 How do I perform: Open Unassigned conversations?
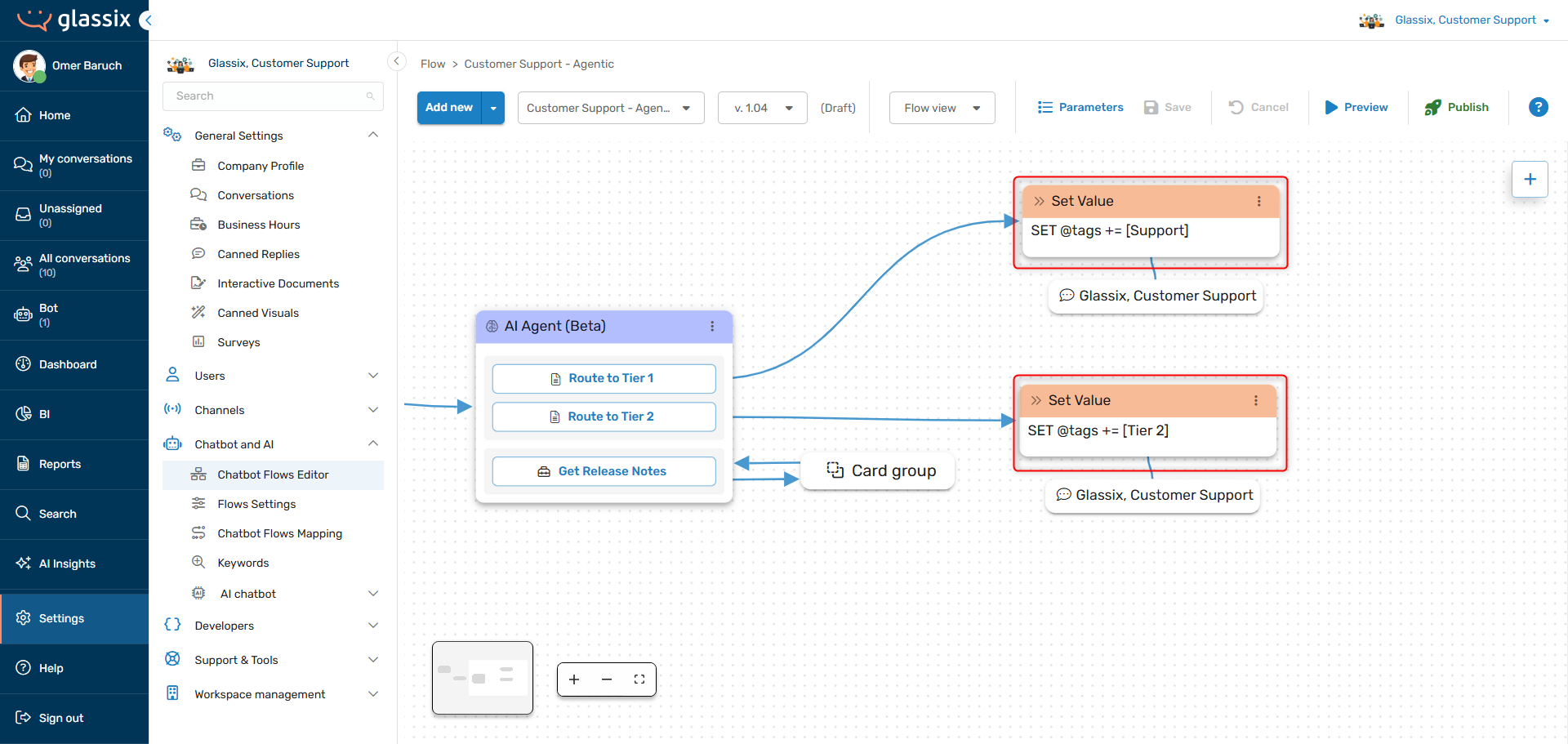point(74,215)
